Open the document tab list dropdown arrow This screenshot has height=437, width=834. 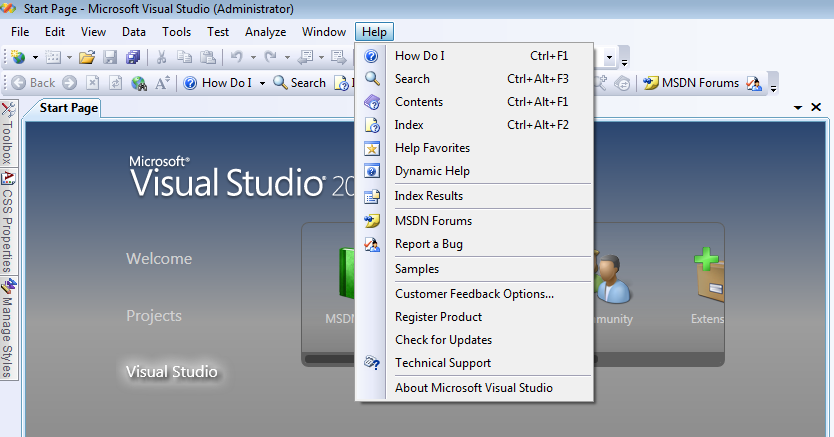point(798,107)
